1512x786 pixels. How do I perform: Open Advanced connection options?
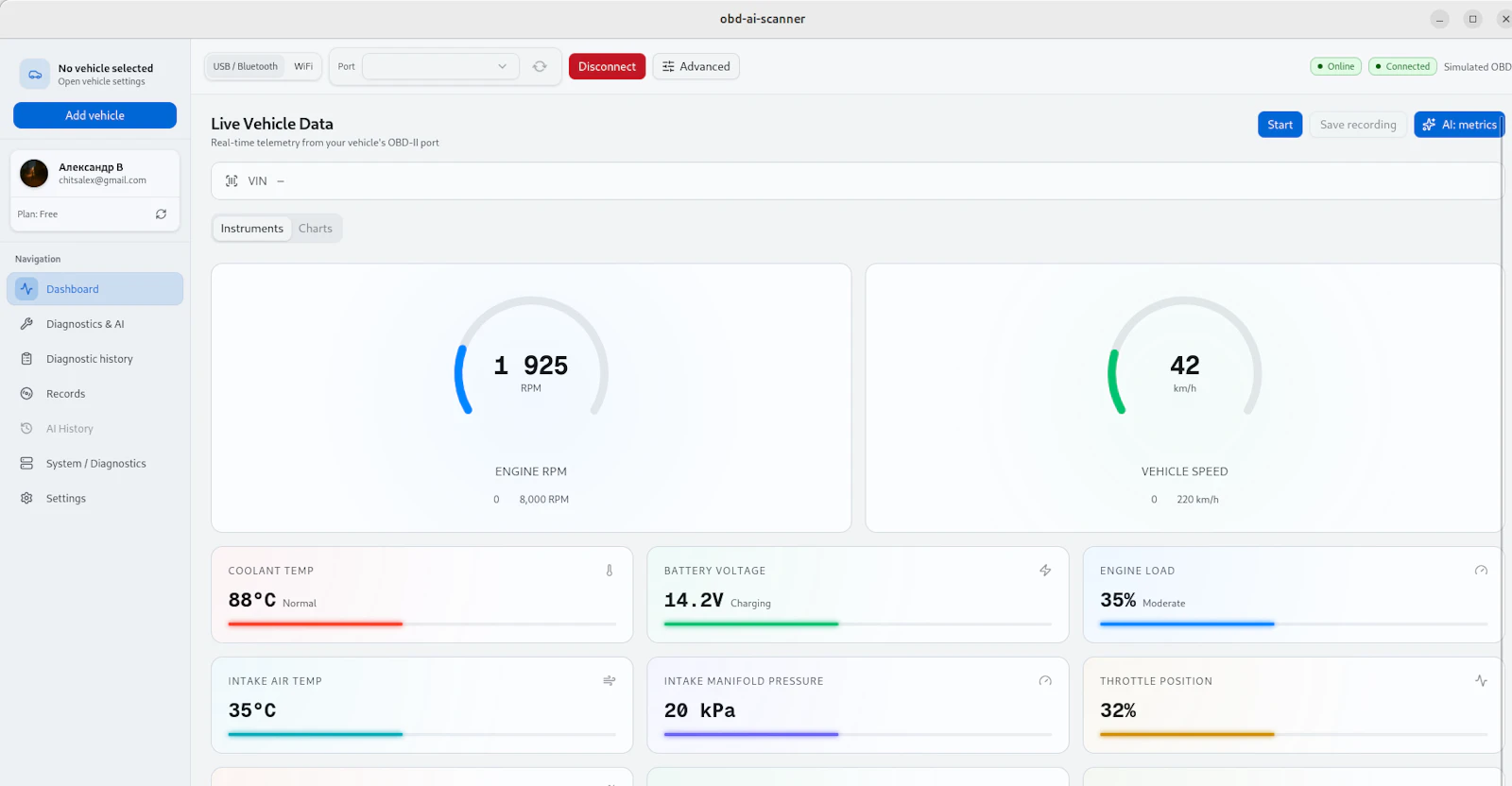coord(696,66)
